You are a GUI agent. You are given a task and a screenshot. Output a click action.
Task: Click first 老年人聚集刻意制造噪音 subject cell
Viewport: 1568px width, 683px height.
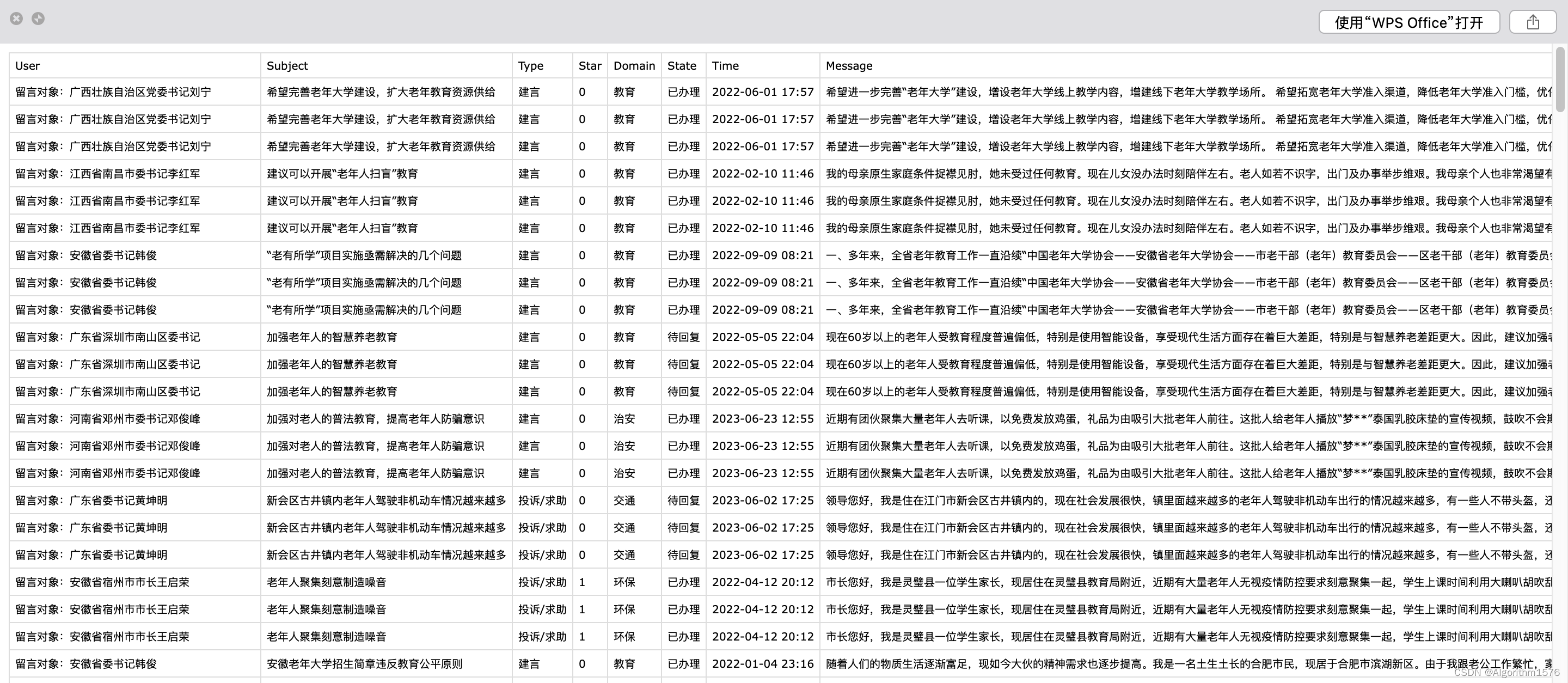pyautogui.click(x=326, y=583)
